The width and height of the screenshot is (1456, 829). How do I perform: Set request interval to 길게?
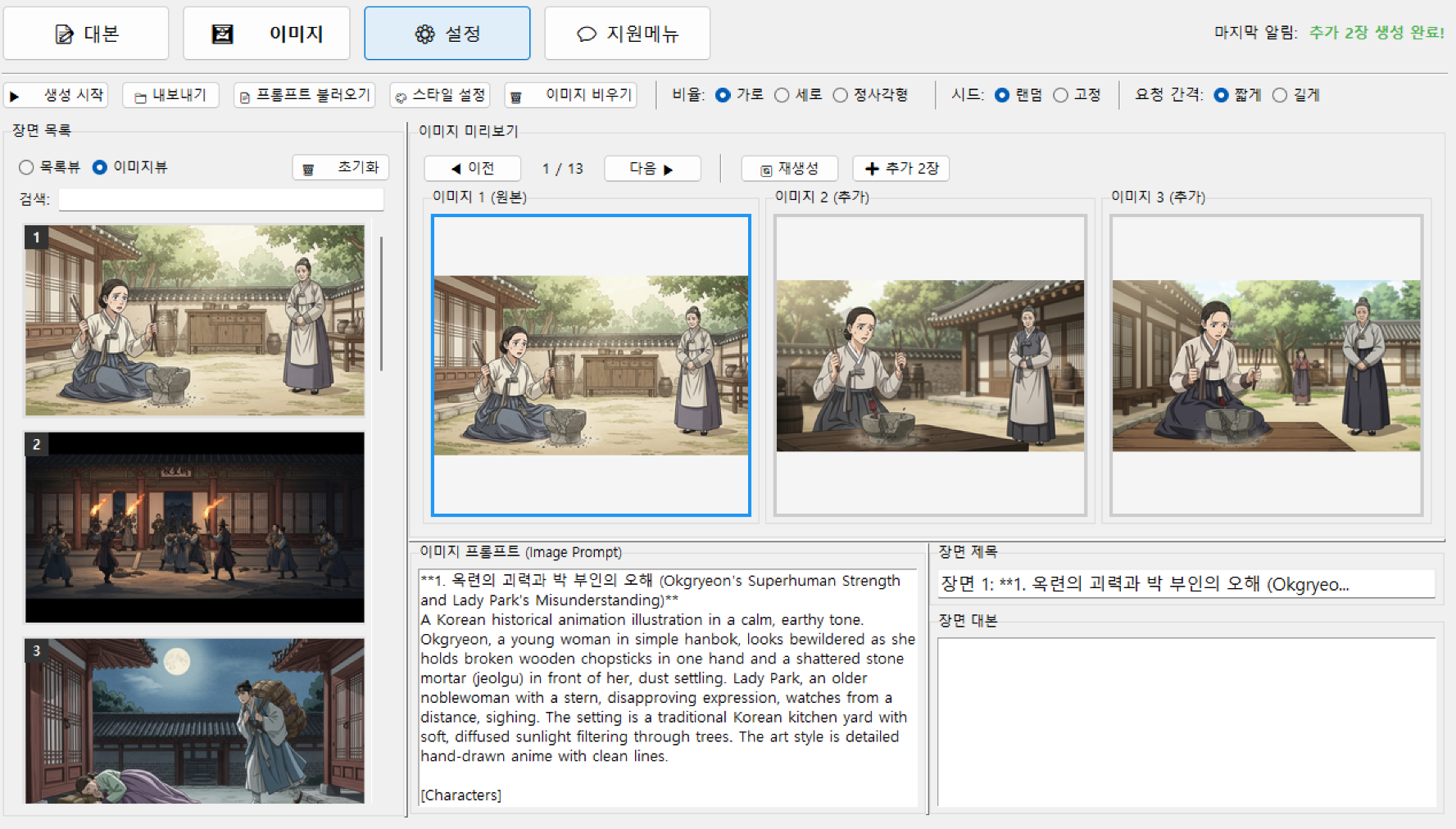click(x=1280, y=95)
